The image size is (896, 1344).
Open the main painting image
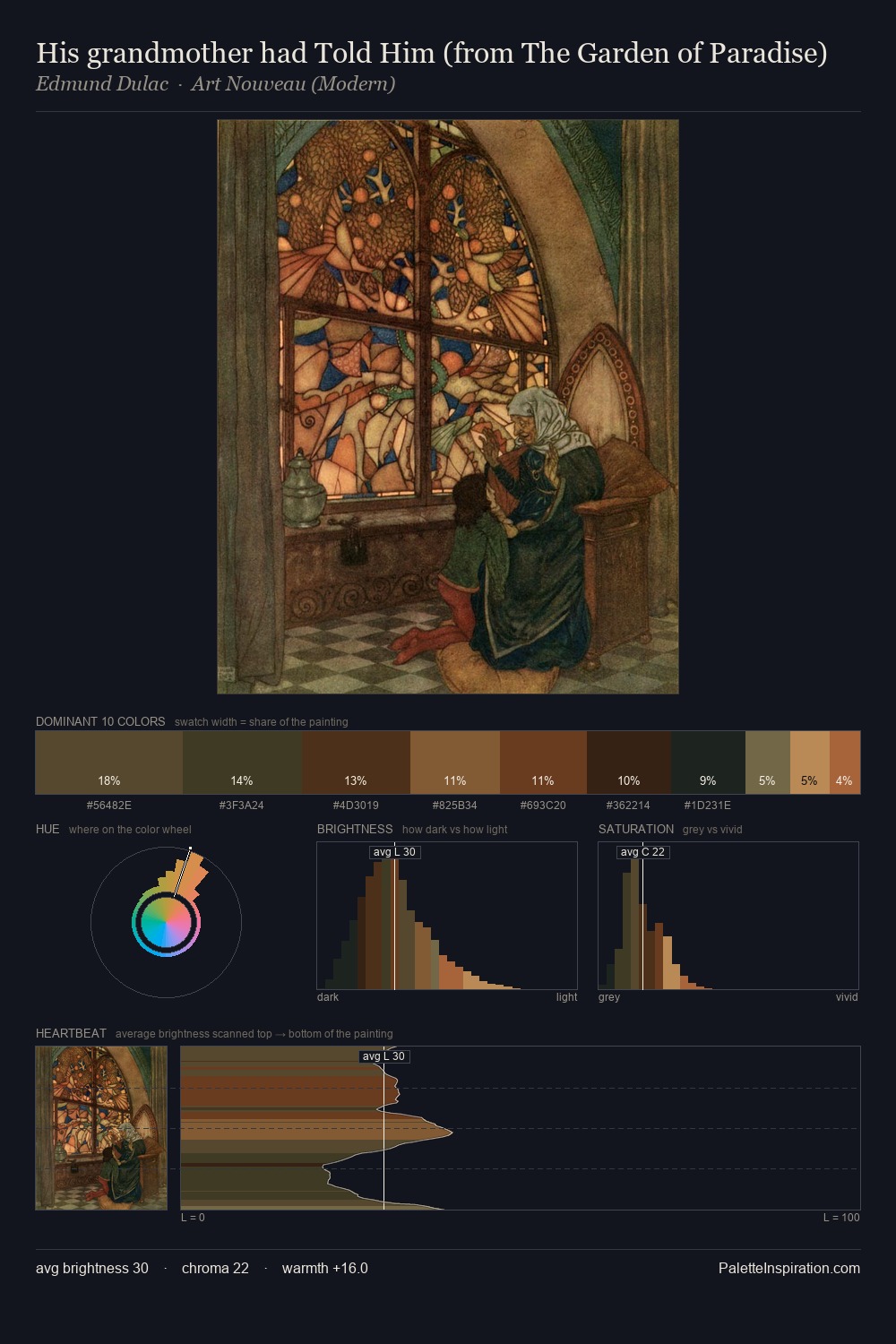(448, 407)
